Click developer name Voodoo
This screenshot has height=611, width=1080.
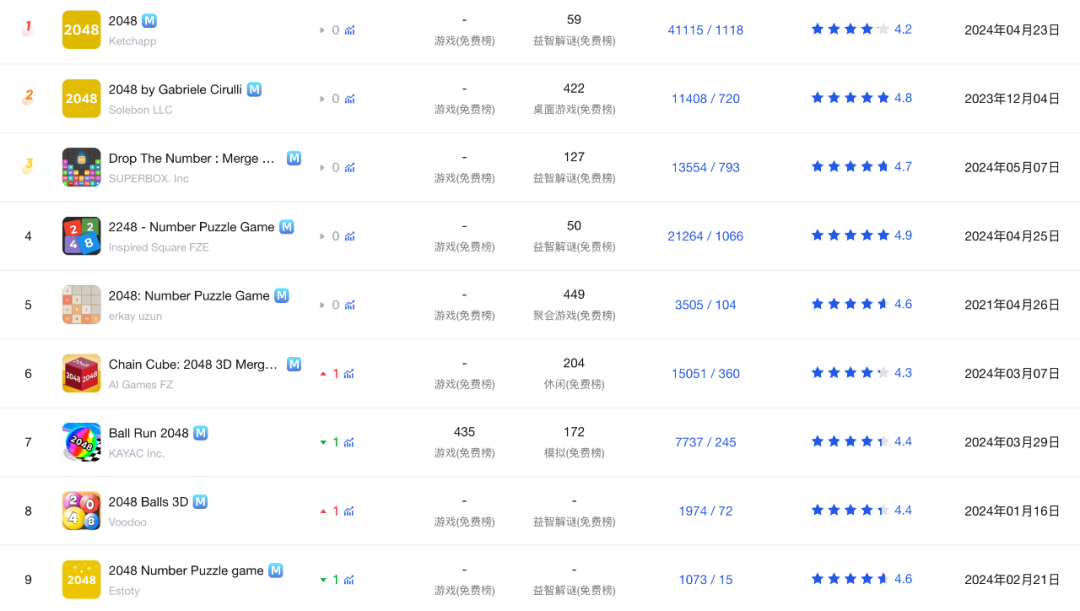127,522
